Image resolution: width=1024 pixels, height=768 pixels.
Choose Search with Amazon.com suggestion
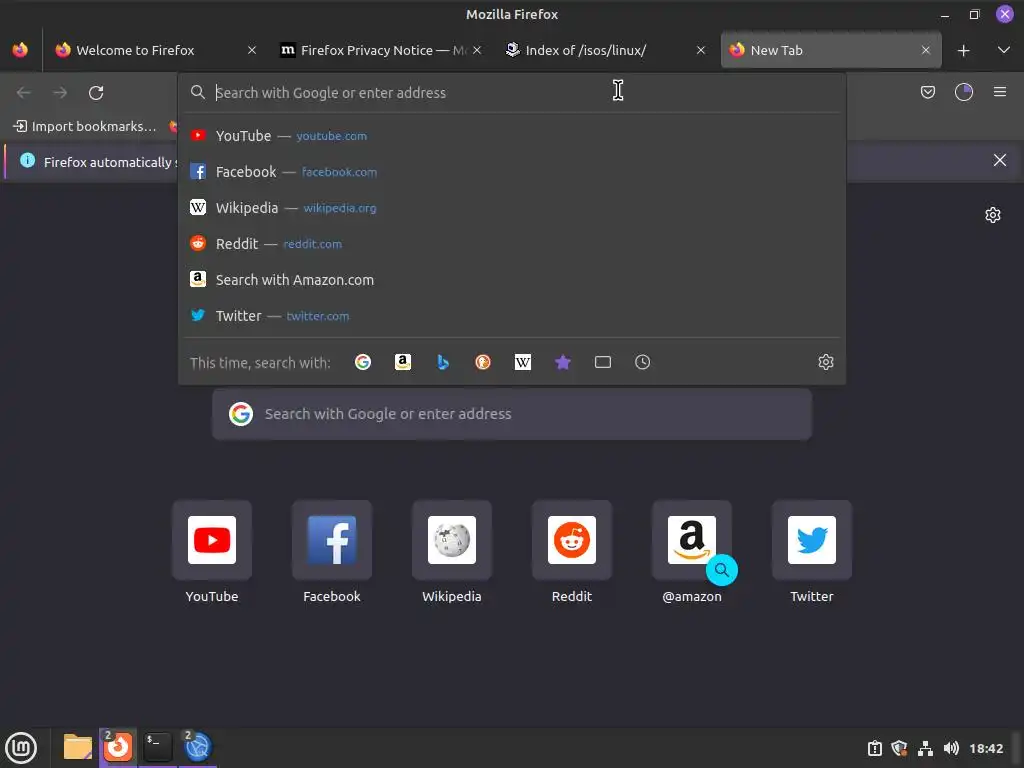pyautogui.click(x=511, y=280)
